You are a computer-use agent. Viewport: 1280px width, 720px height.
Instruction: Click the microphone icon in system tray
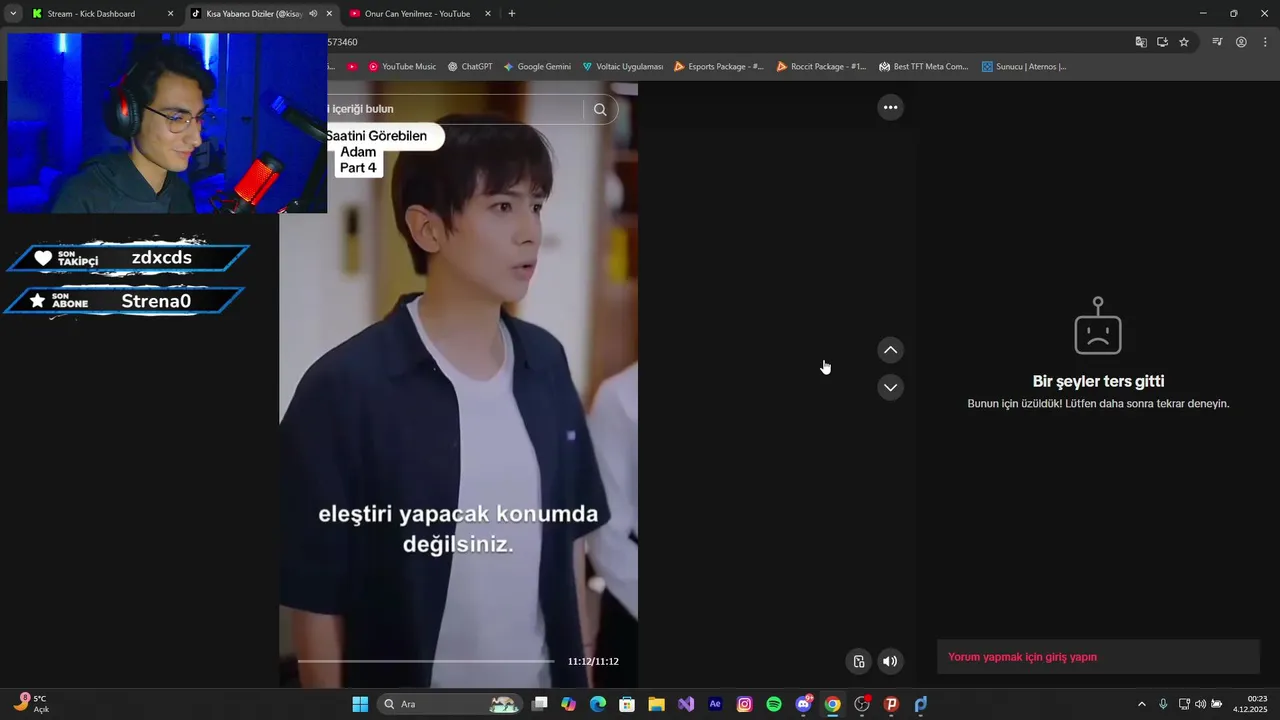(1163, 704)
